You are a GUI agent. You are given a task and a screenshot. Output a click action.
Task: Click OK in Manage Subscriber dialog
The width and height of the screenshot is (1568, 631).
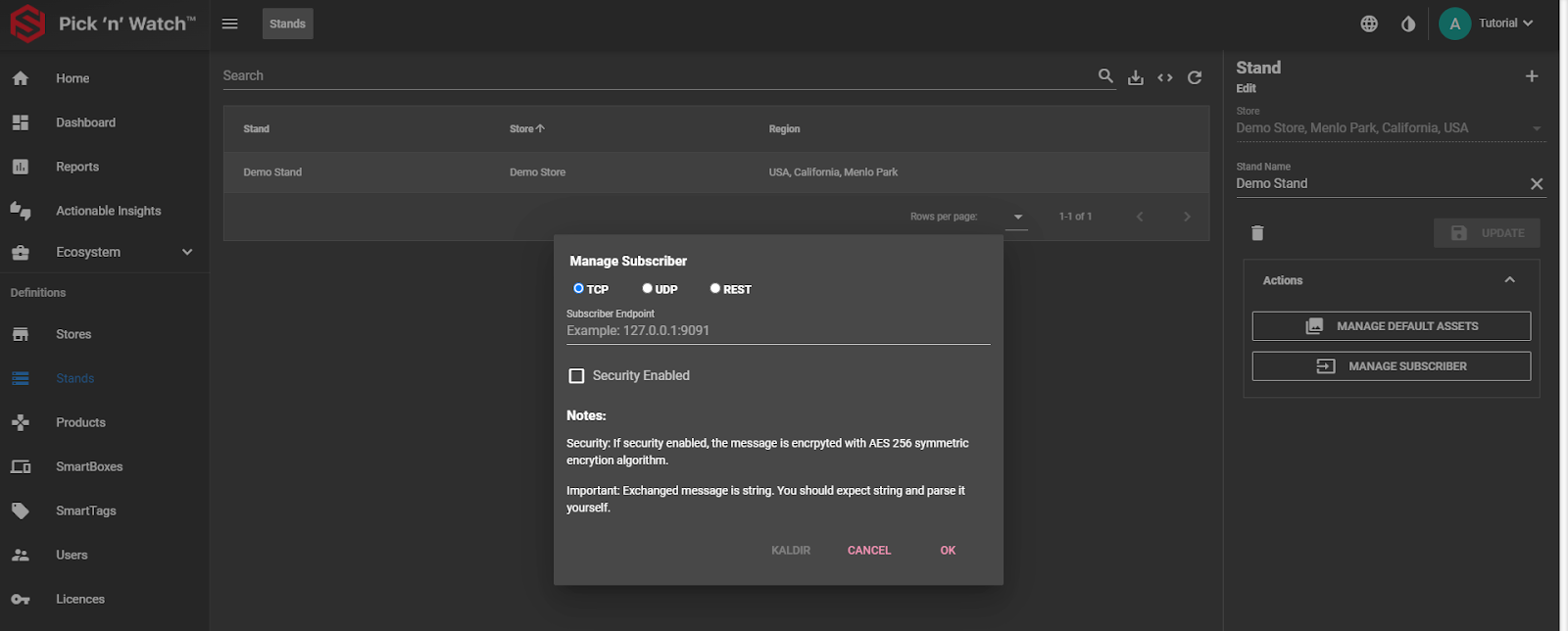(x=948, y=551)
